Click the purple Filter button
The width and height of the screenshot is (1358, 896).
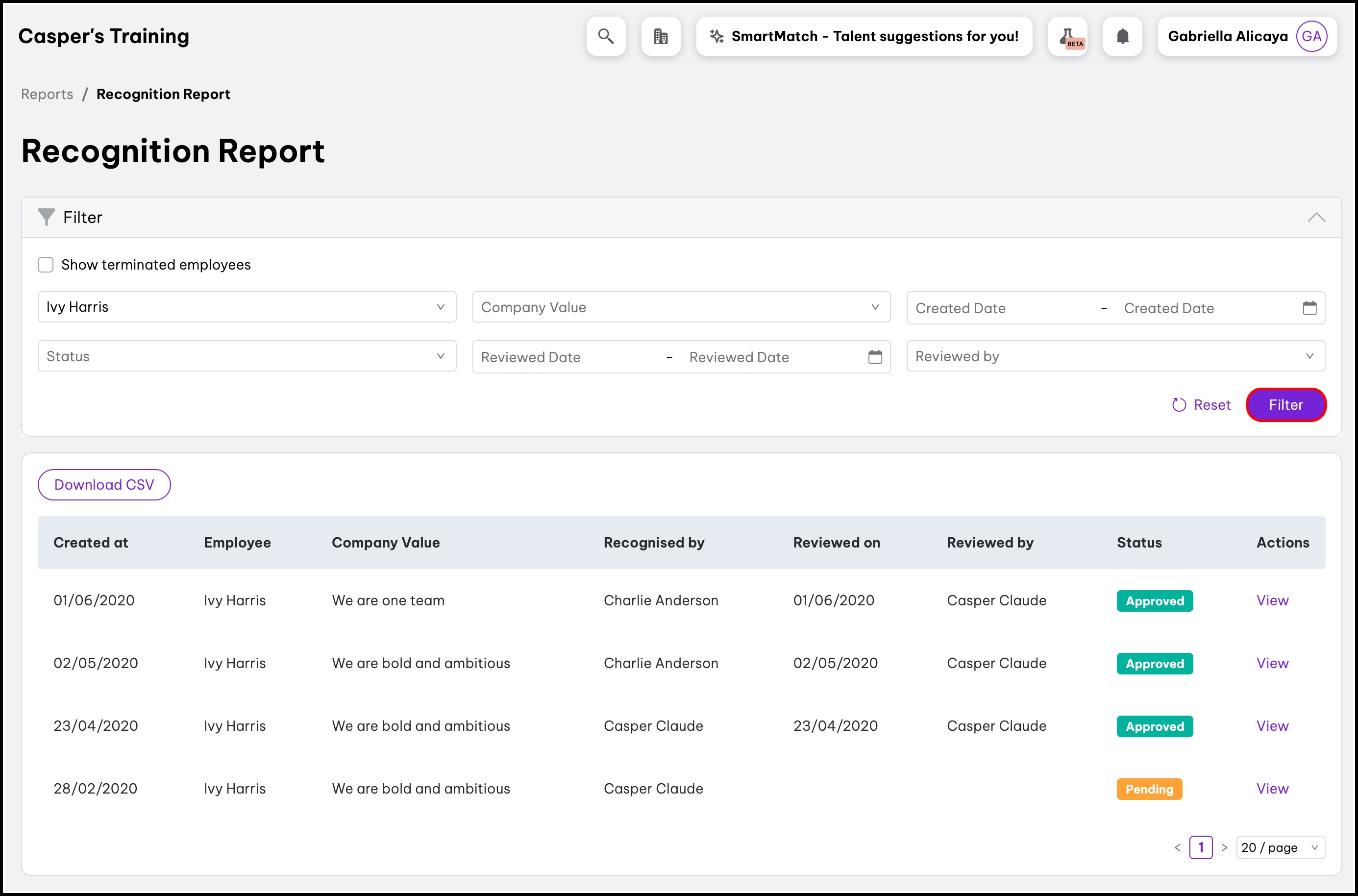tap(1285, 404)
